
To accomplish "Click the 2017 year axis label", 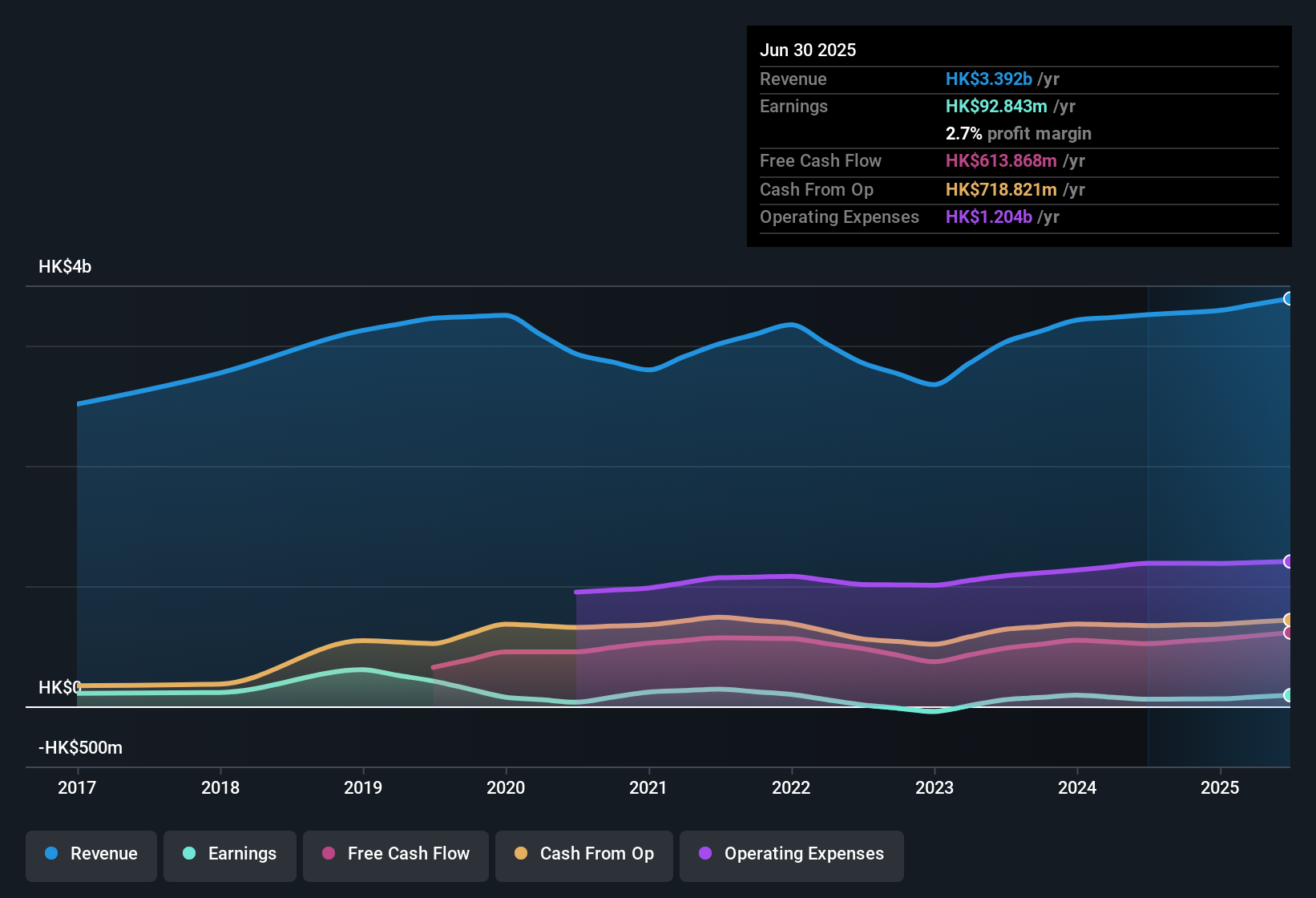I will (x=77, y=787).
